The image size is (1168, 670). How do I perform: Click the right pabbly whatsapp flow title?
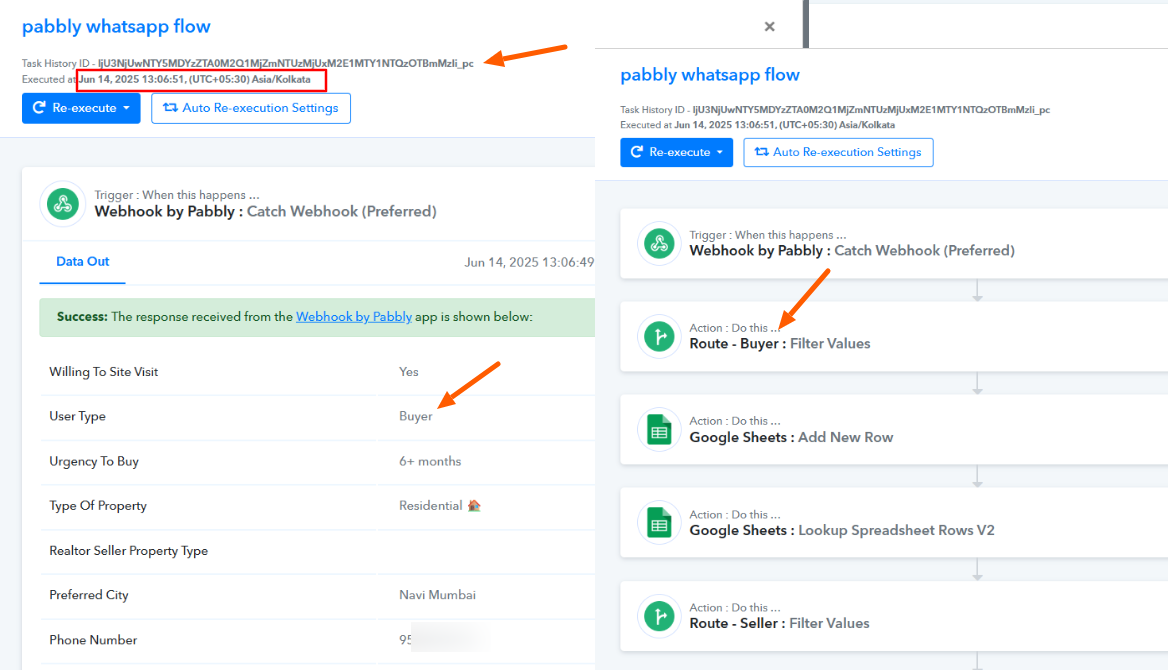[x=710, y=75]
